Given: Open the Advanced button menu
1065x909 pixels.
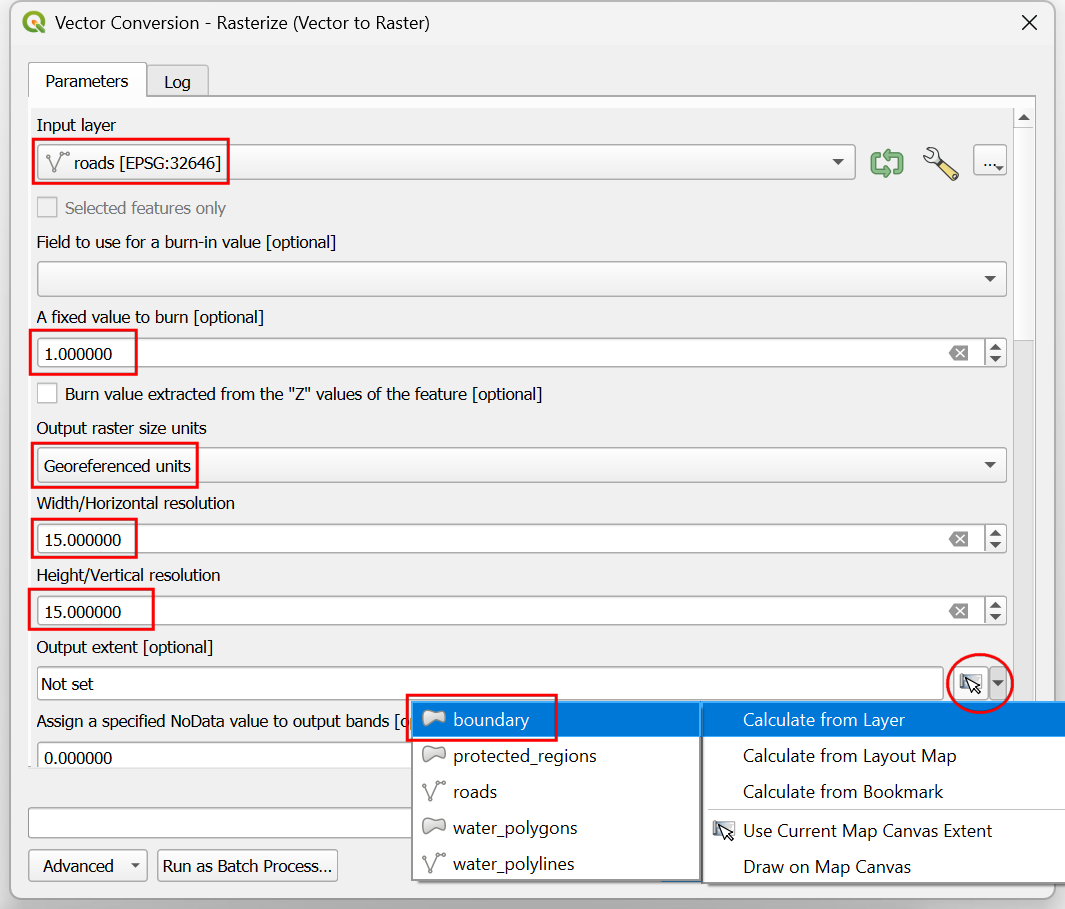Looking at the screenshot, I should (x=88, y=866).
